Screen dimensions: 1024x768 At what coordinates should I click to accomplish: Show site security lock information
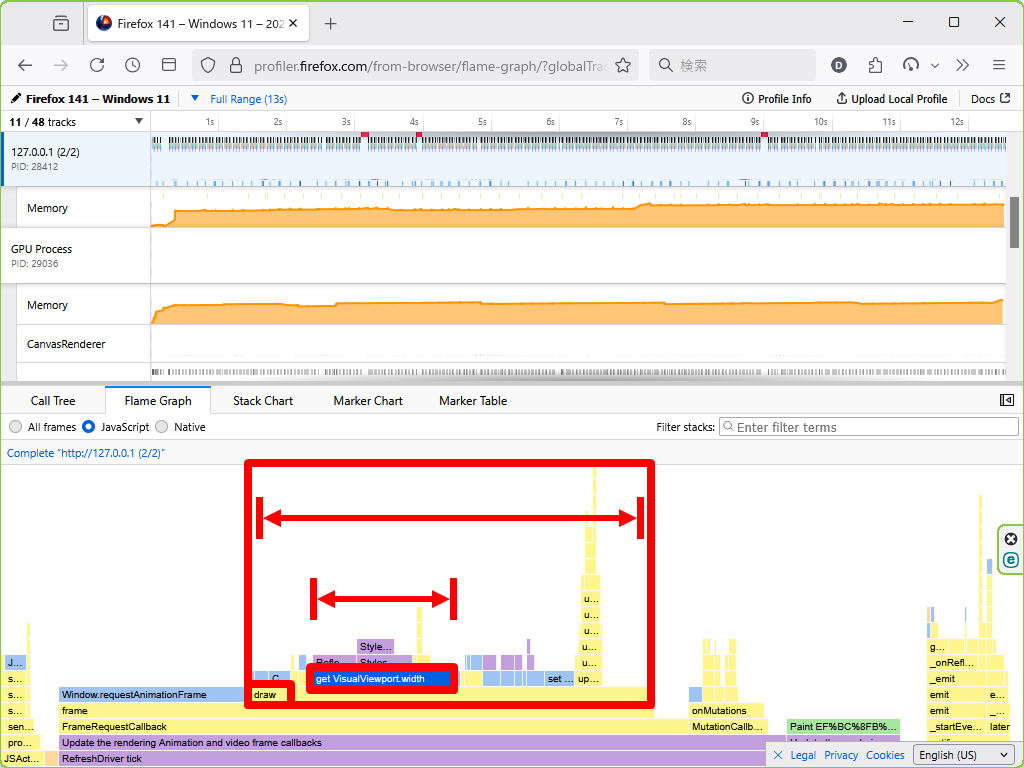[x=236, y=65]
